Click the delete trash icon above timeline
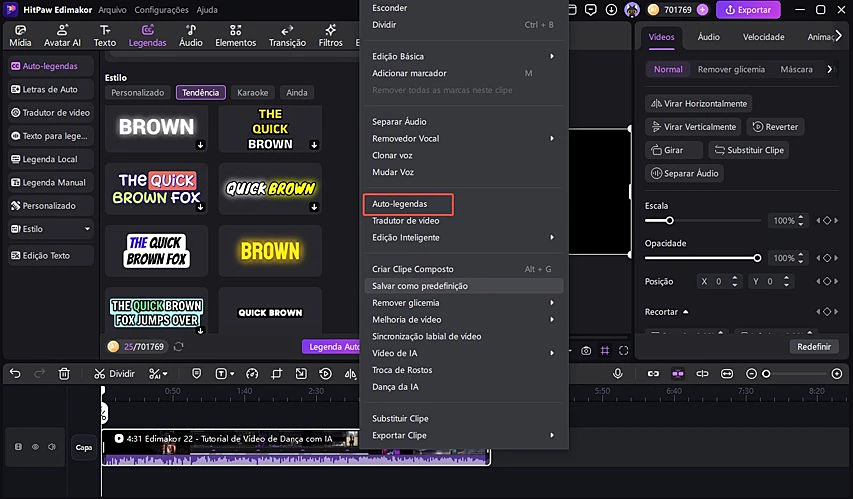 (64, 373)
